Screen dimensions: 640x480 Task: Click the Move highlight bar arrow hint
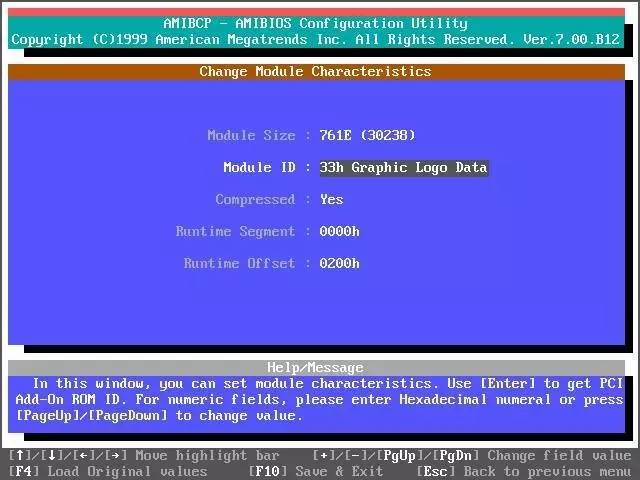tap(144, 456)
